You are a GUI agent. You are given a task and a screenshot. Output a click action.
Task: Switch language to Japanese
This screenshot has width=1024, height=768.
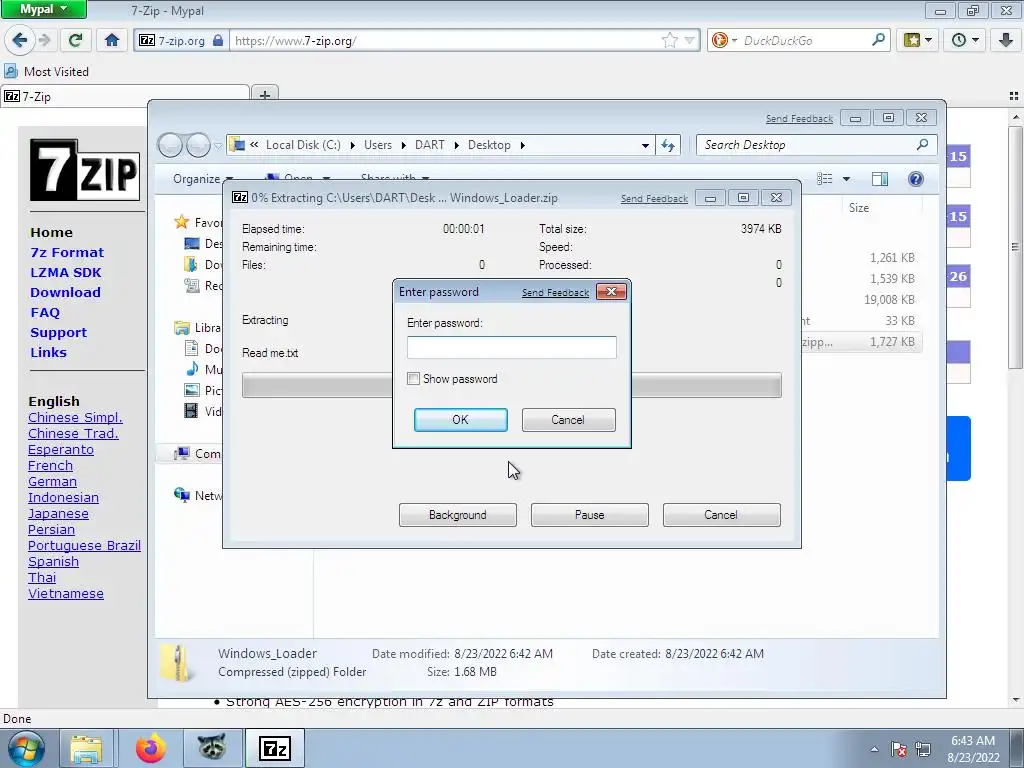[58, 513]
